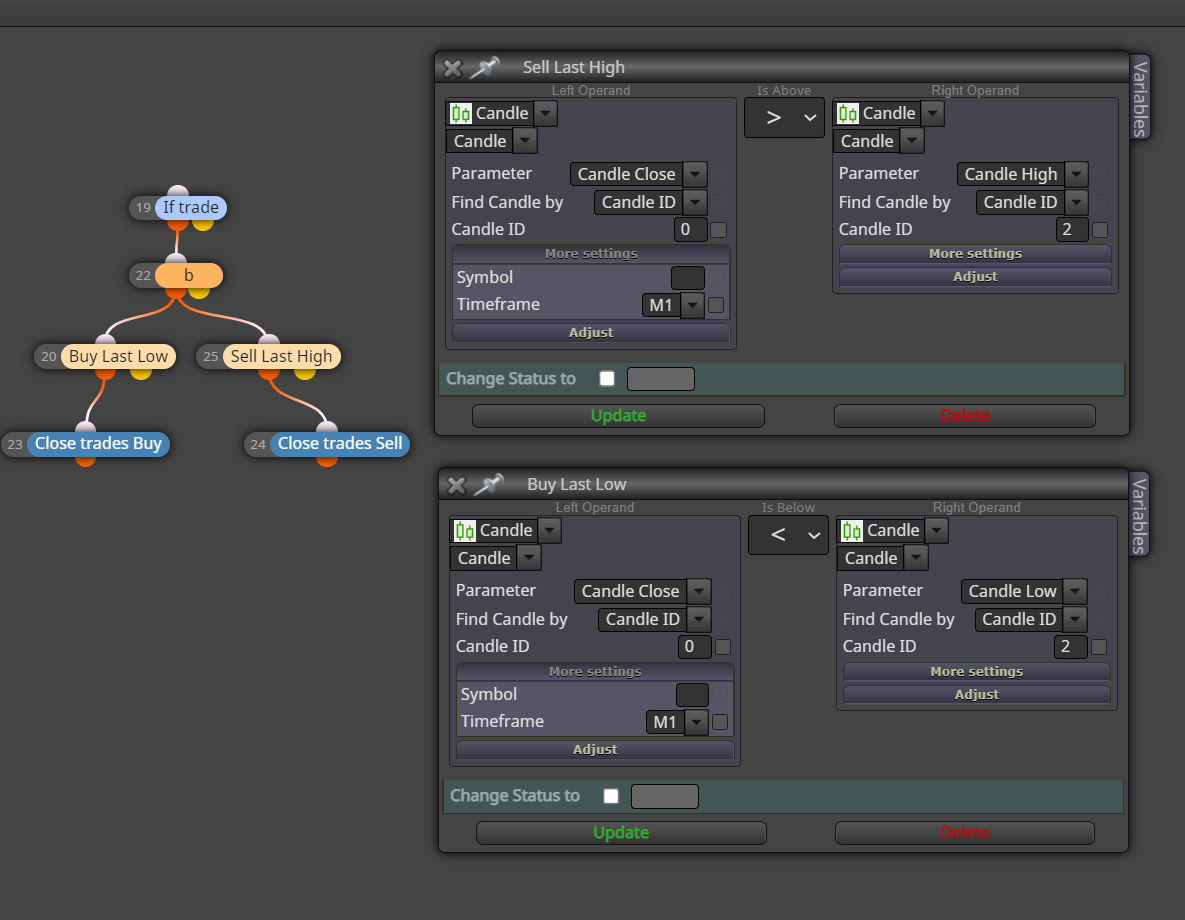Close the Buy Last Low panel
This screenshot has height=920, width=1185.
[456, 485]
